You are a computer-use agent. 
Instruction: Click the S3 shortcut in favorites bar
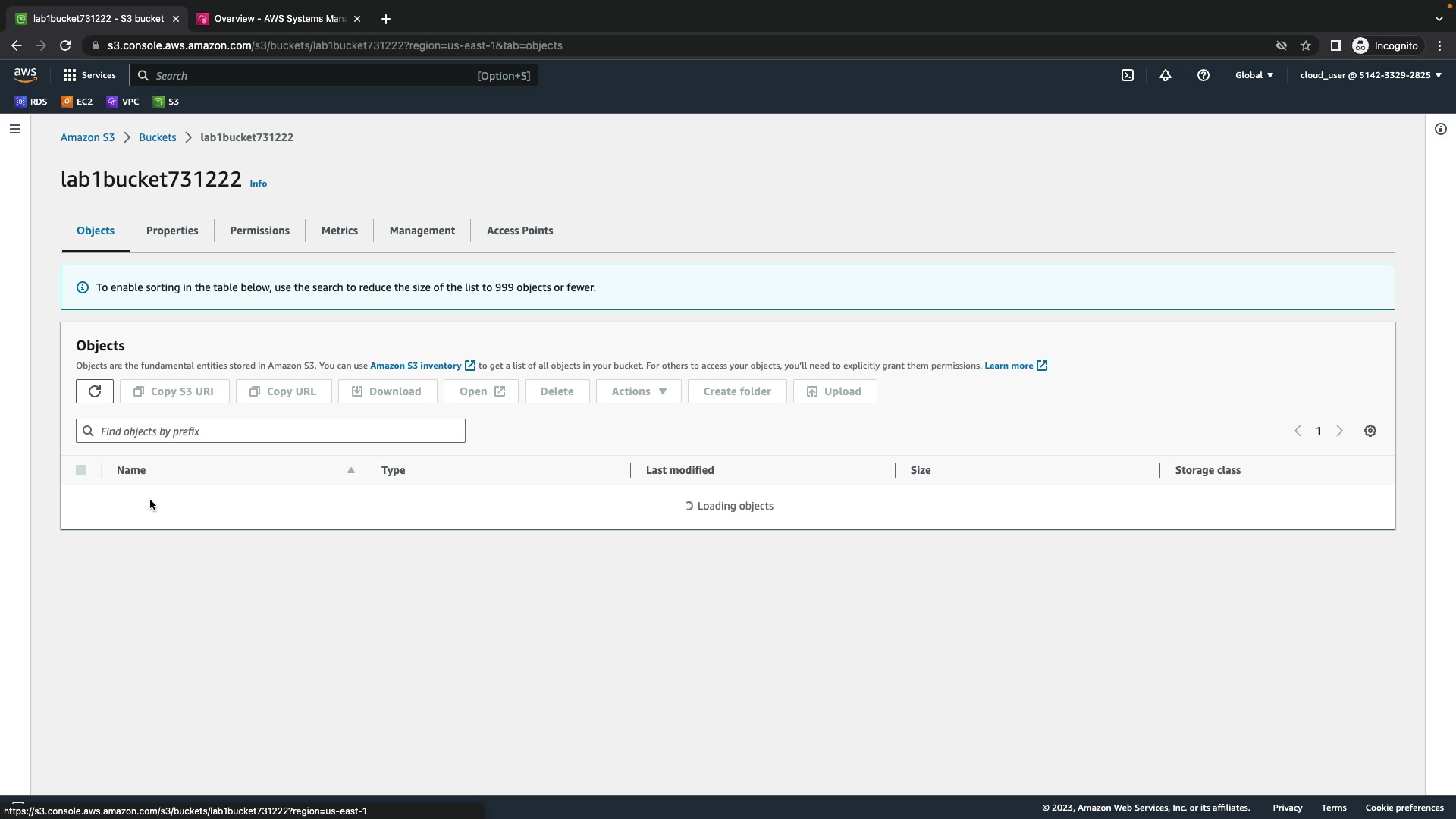[166, 102]
